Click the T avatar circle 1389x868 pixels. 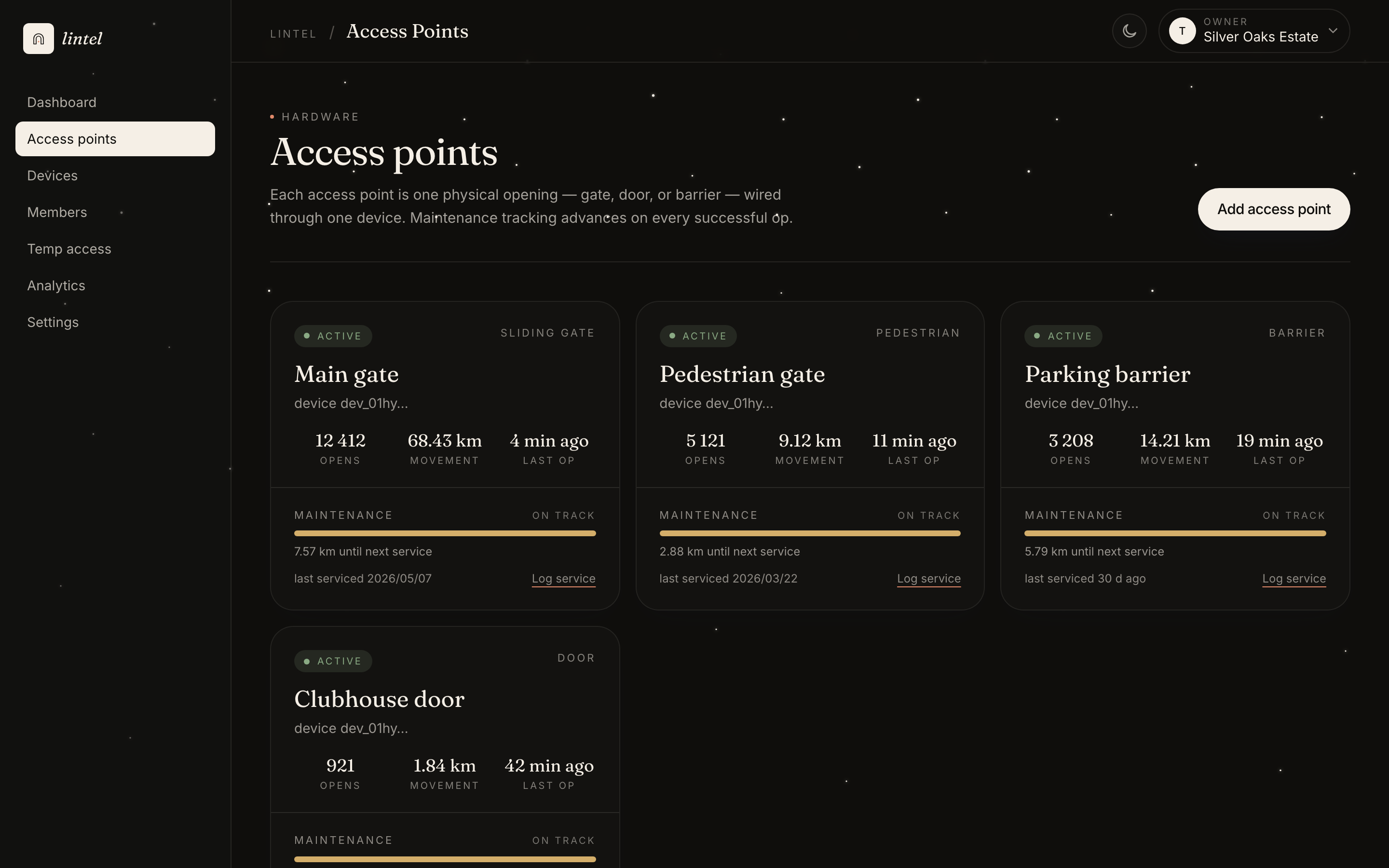coord(1183,31)
